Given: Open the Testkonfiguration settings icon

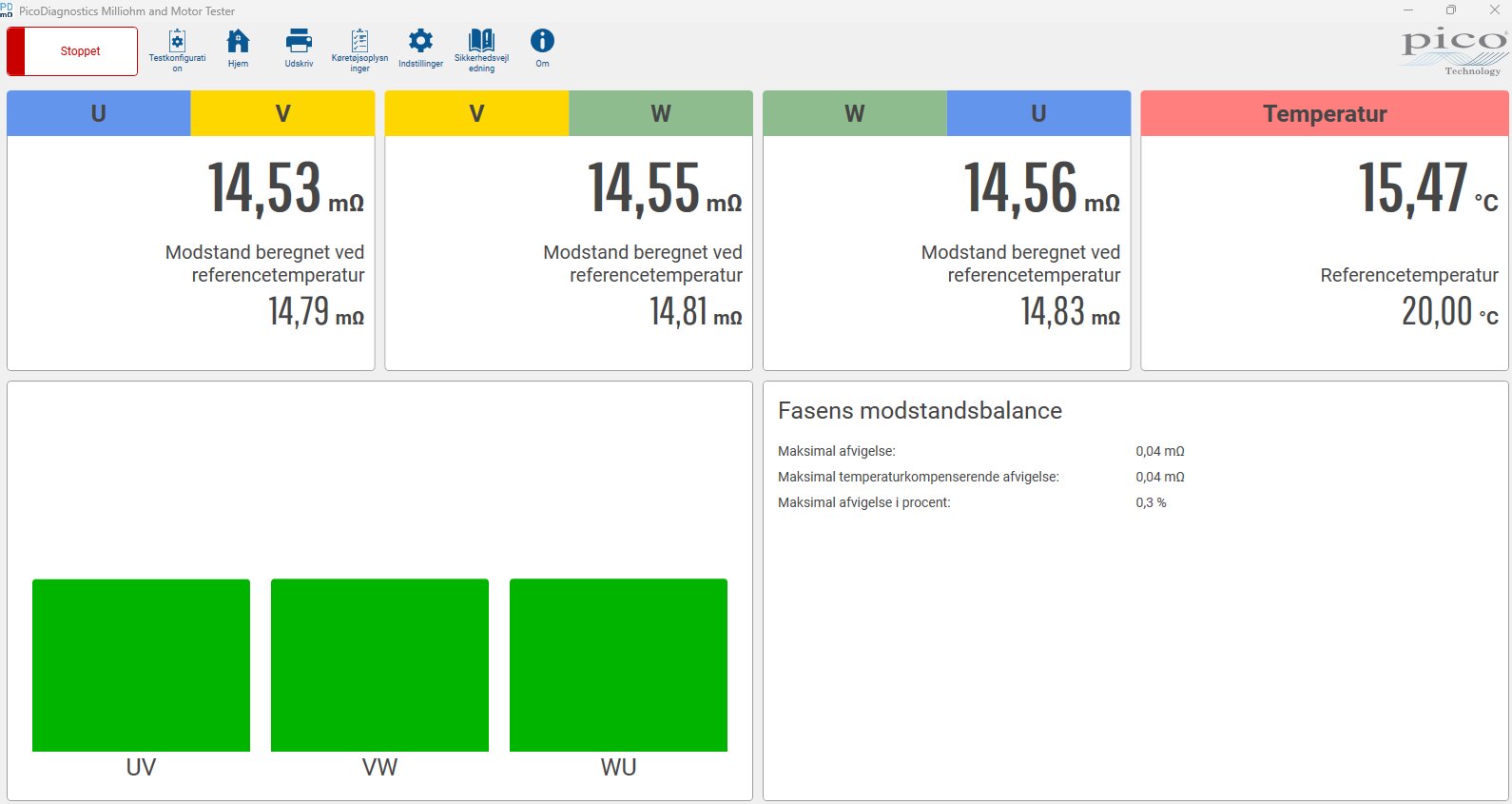Looking at the screenshot, I should 177,42.
